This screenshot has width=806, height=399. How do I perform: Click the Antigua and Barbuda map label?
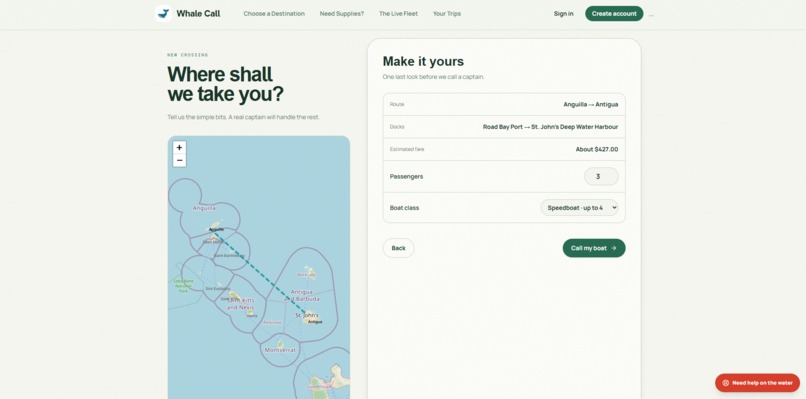point(302,295)
